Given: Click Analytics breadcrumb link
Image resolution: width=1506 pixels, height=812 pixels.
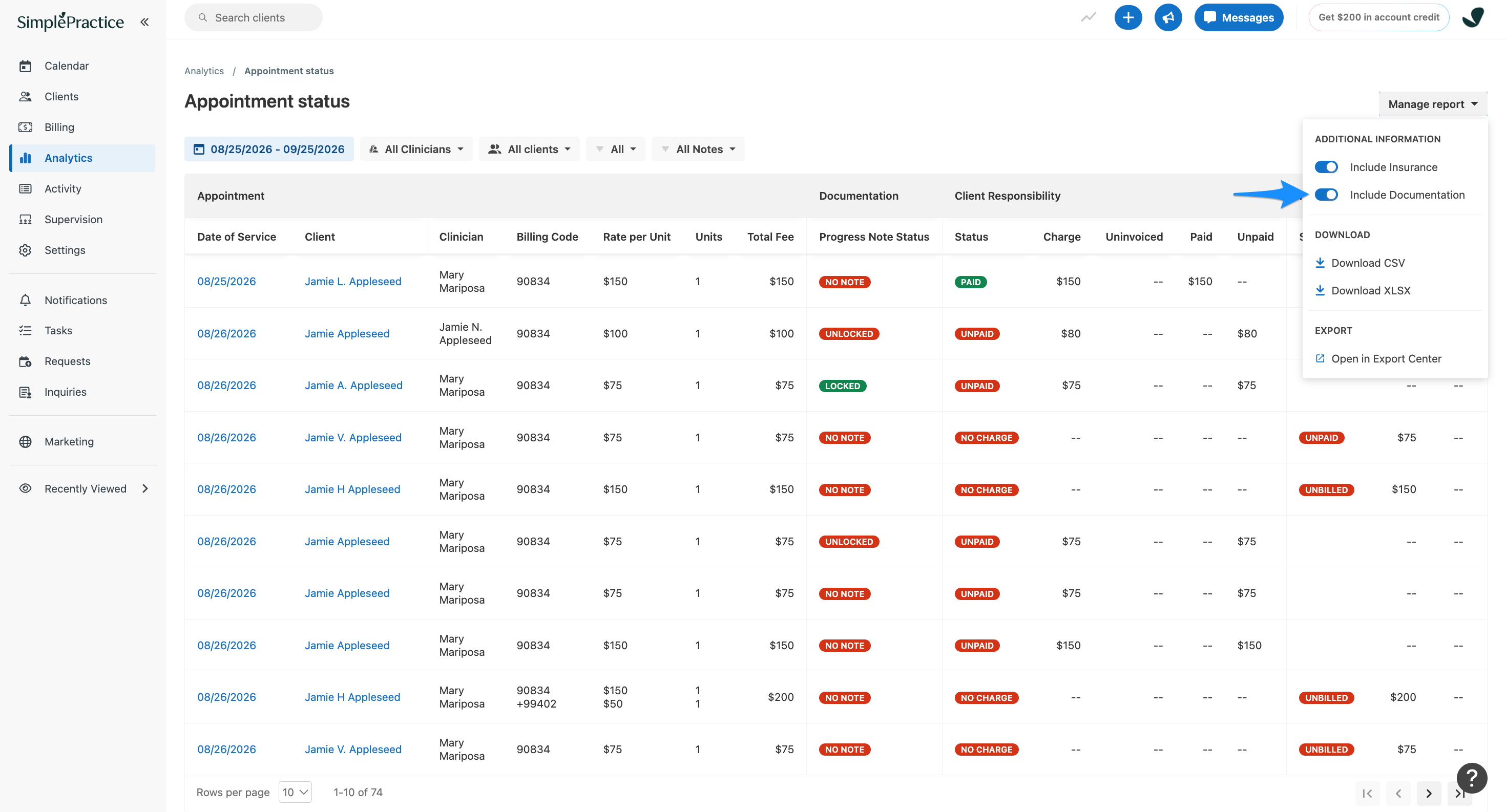Looking at the screenshot, I should click(x=204, y=71).
